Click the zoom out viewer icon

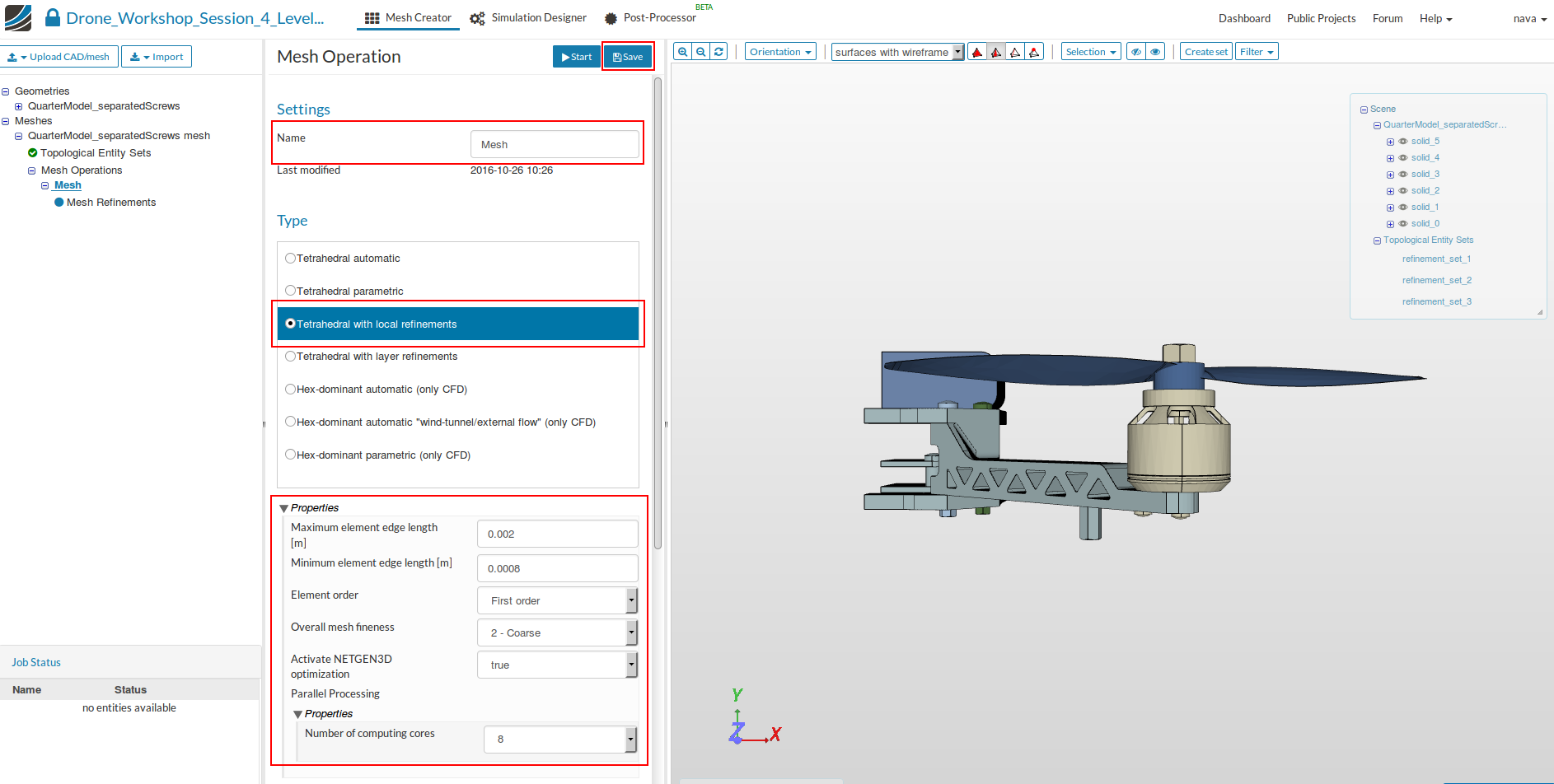(700, 52)
